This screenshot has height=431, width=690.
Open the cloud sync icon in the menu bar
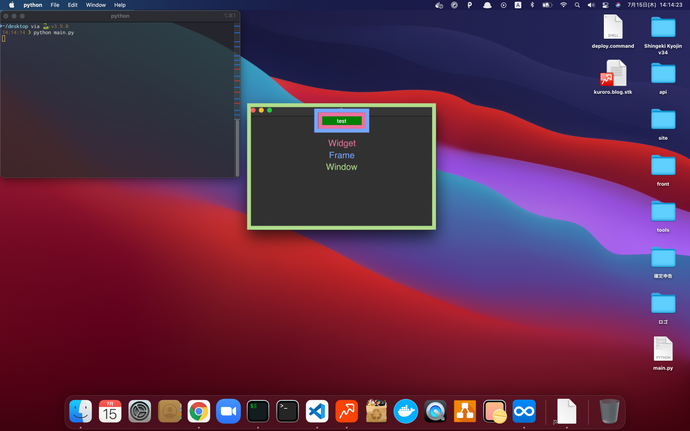[439, 5]
